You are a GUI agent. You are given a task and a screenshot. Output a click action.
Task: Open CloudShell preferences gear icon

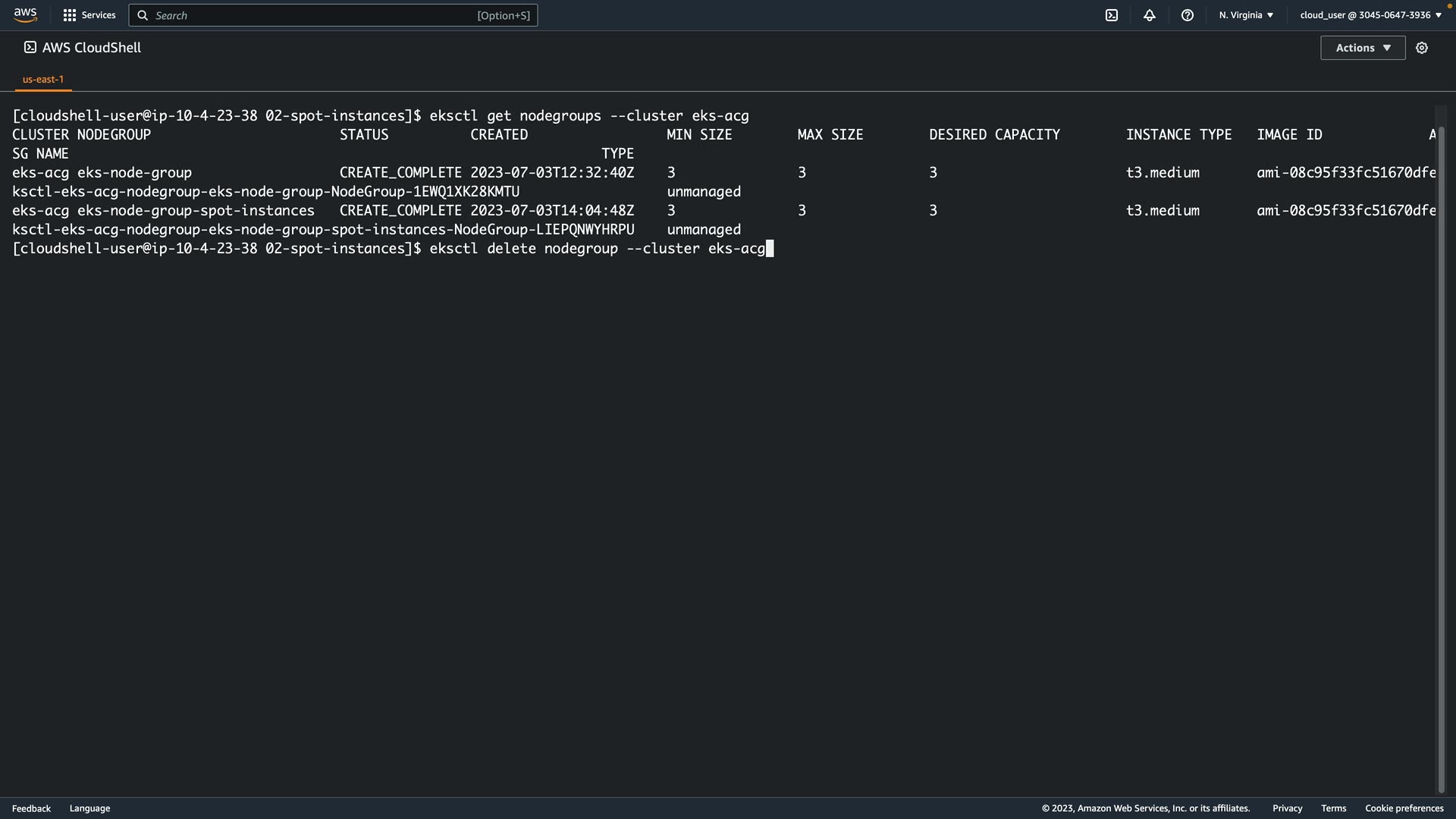(1422, 48)
